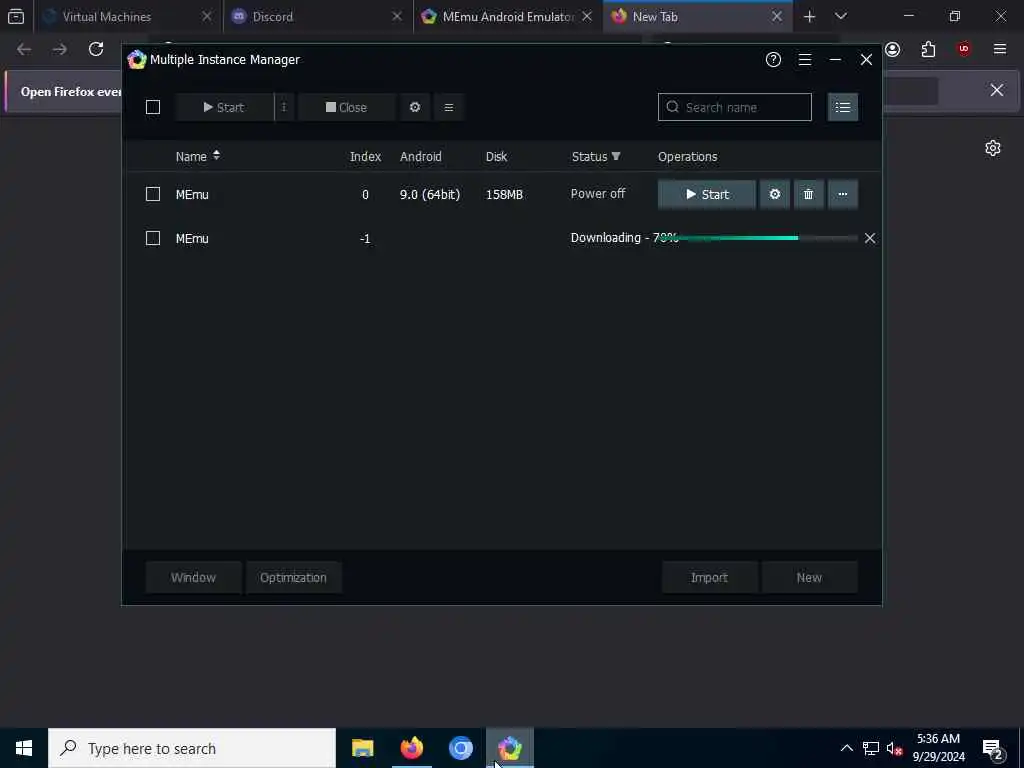Click the download progress bar
1024x768 pixels.
(x=758, y=238)
